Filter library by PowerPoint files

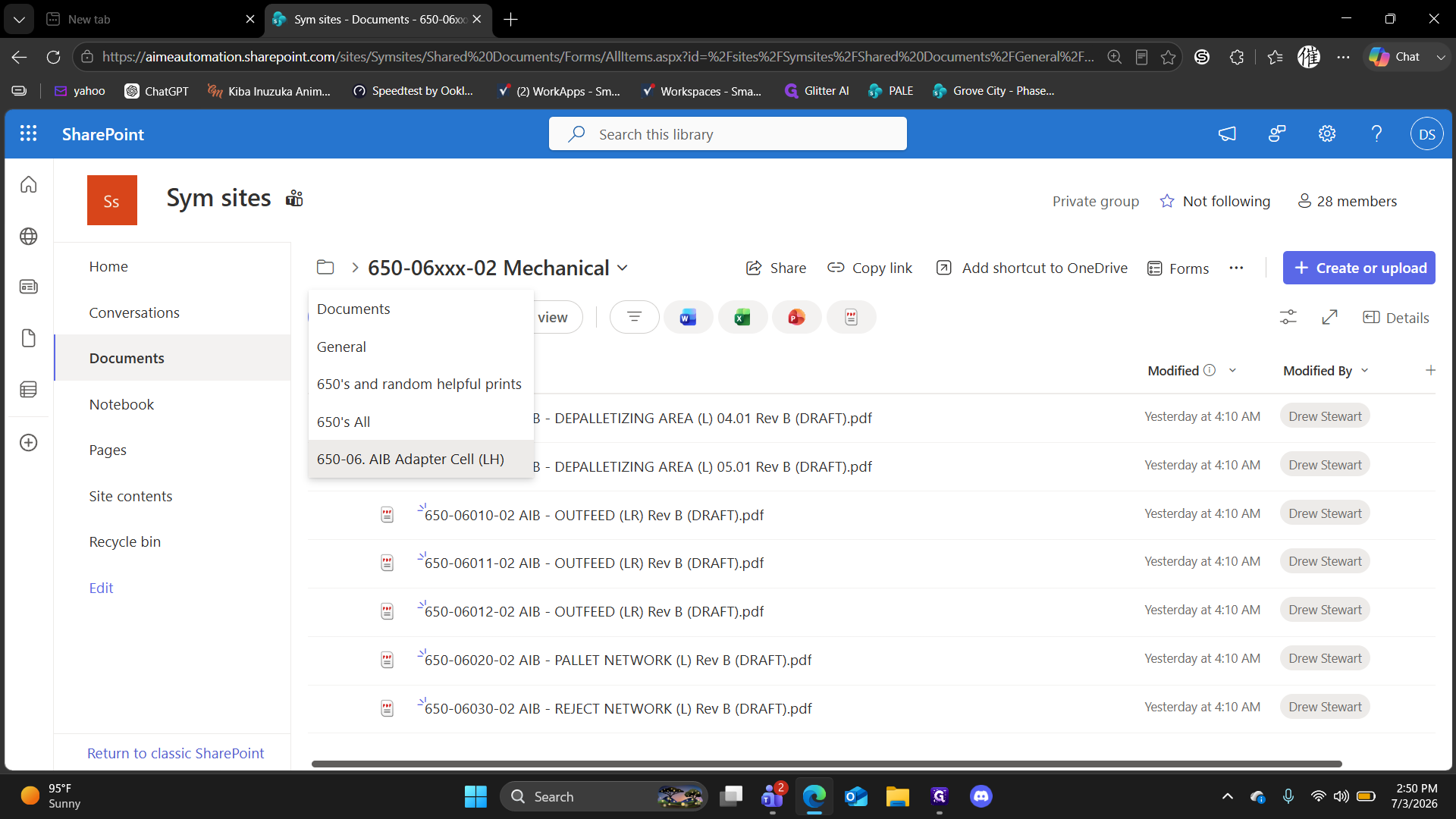coord(796,317)
